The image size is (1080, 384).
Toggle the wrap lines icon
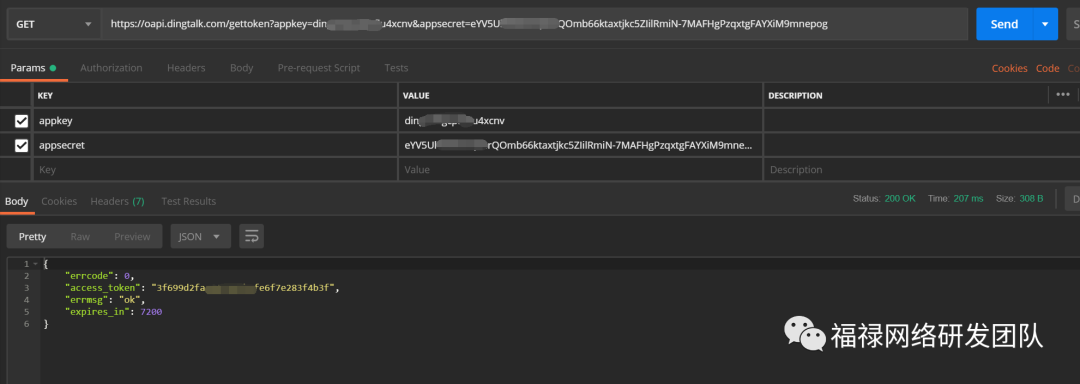pos(251,236)
